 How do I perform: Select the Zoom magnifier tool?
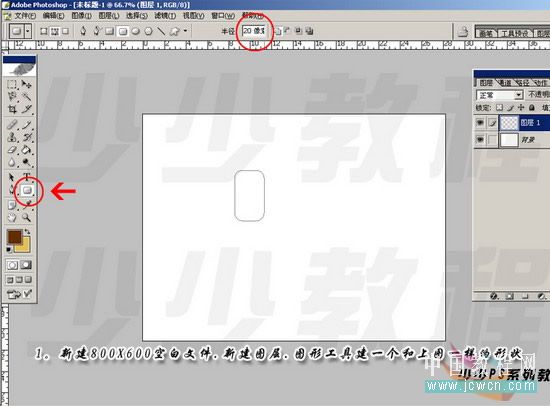[26, 218]
